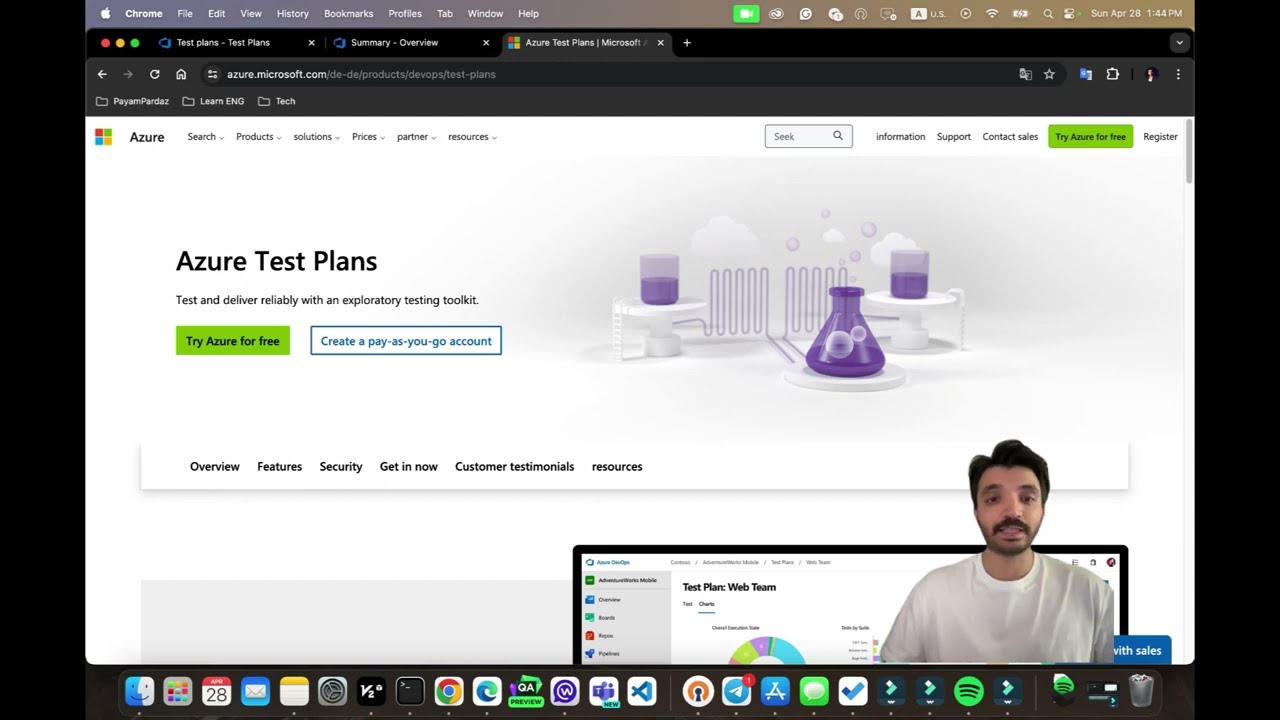Open the History menu in menu bar
Screen dimensions: 1280x720
tap(292, 14)
